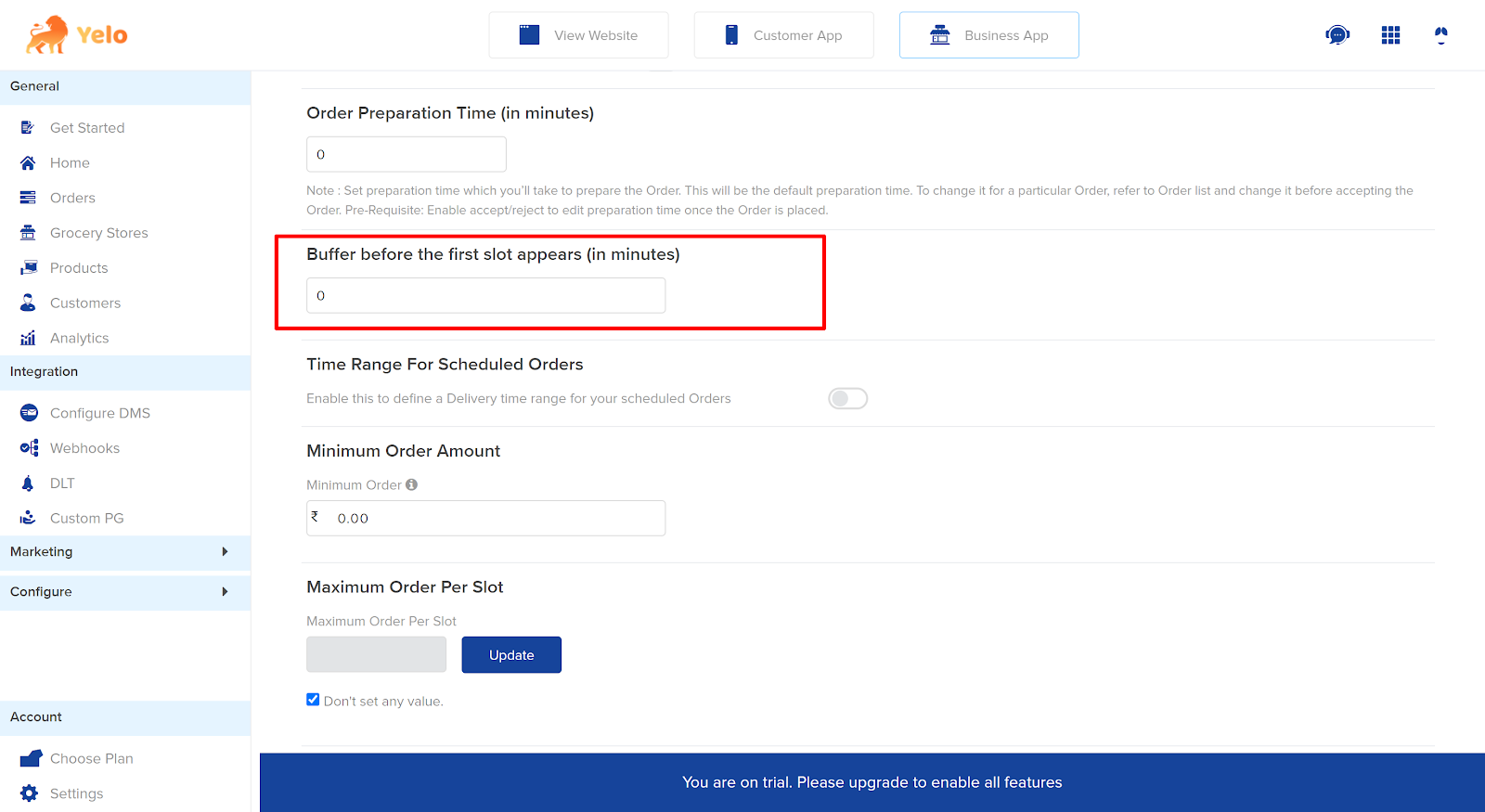Click the Analytics chart icon

point(29,338)
